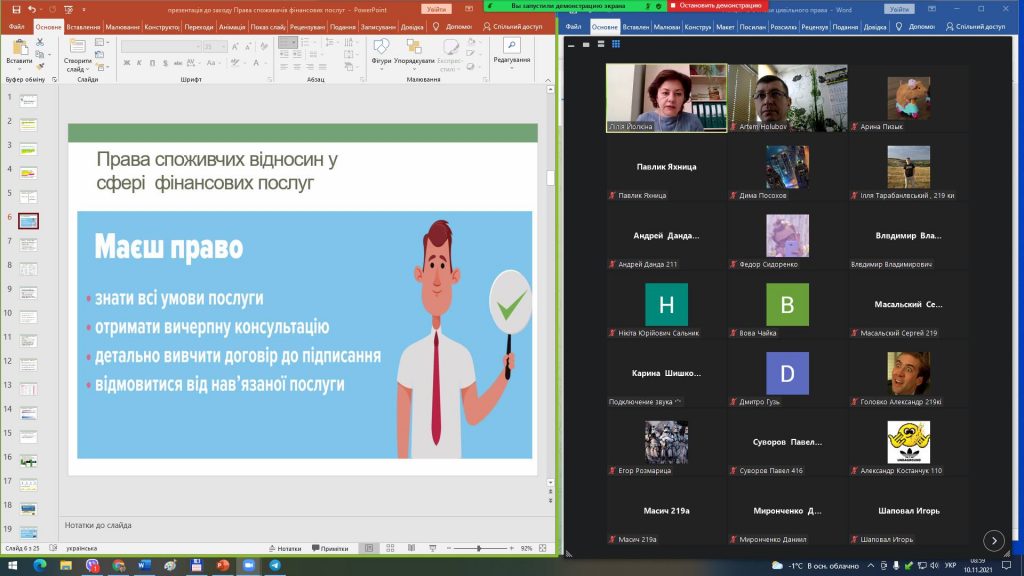This screenshot has height=576, width=1024.
Task: Open Telegram from the taskbar
Action: 275,566
